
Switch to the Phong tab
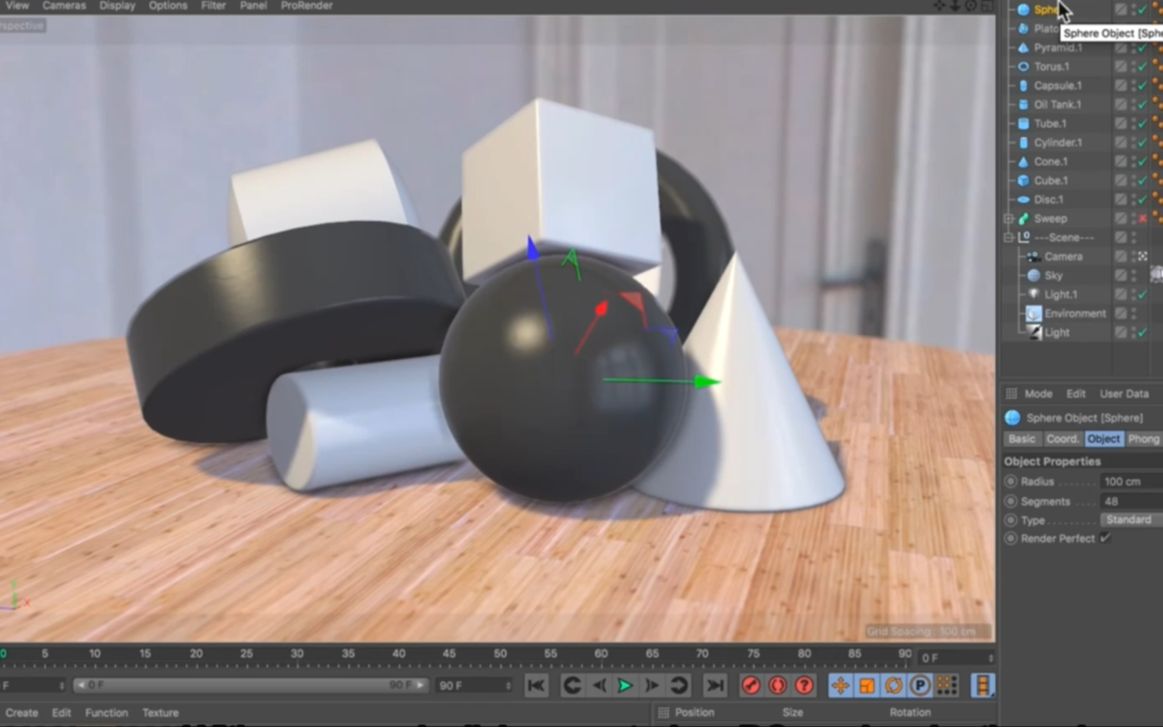tap(1144, 439)
